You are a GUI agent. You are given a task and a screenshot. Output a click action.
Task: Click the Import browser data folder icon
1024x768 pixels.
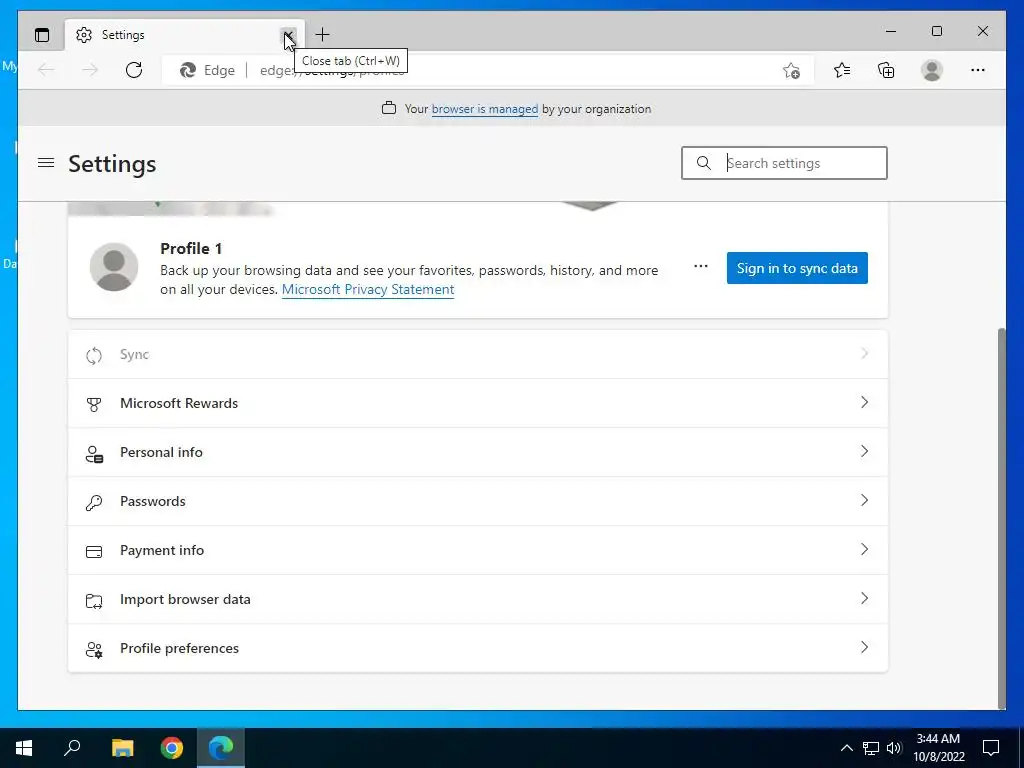[x=94, y=601]
